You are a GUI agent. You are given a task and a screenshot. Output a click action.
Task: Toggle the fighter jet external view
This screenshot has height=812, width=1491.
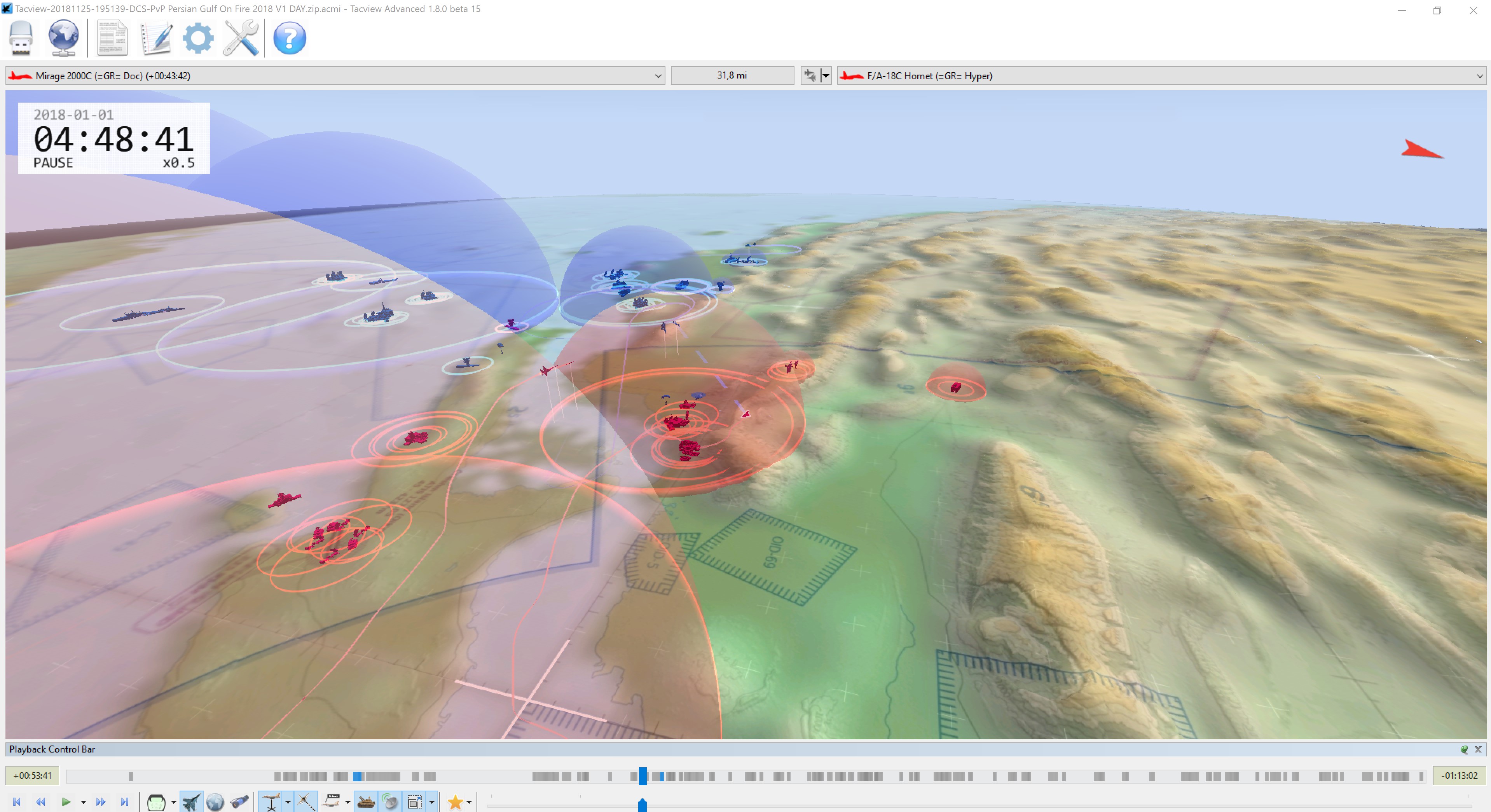pyautogui.click(x=191, y=802)
